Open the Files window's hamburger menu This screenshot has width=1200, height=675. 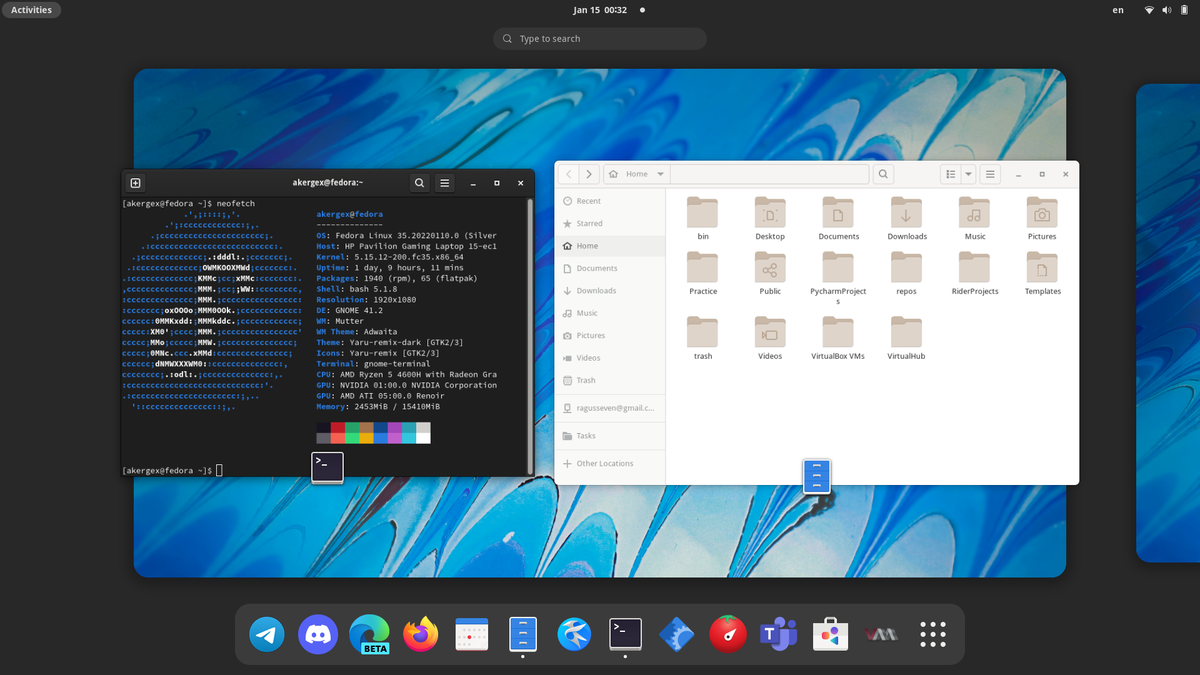[x=990, y=174]
